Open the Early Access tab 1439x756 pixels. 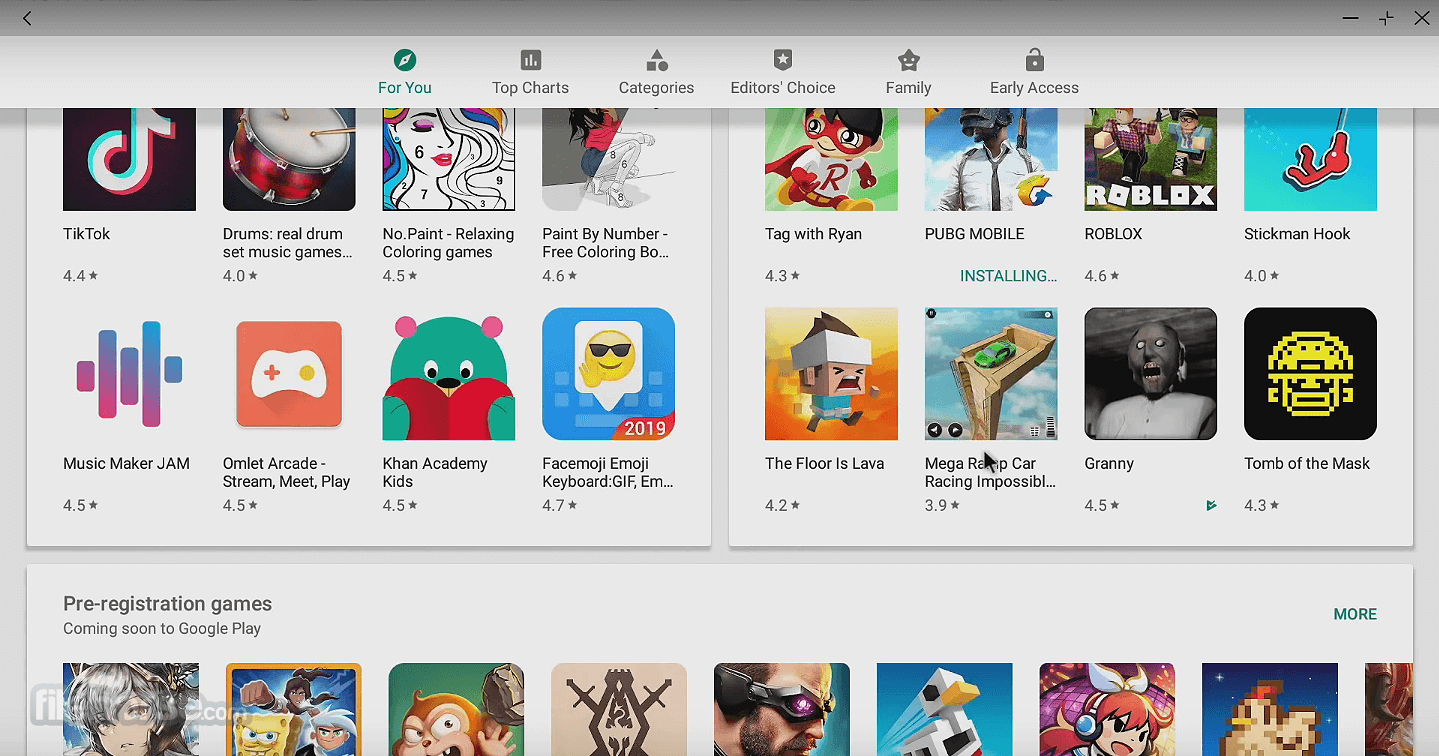[1034, 73]
